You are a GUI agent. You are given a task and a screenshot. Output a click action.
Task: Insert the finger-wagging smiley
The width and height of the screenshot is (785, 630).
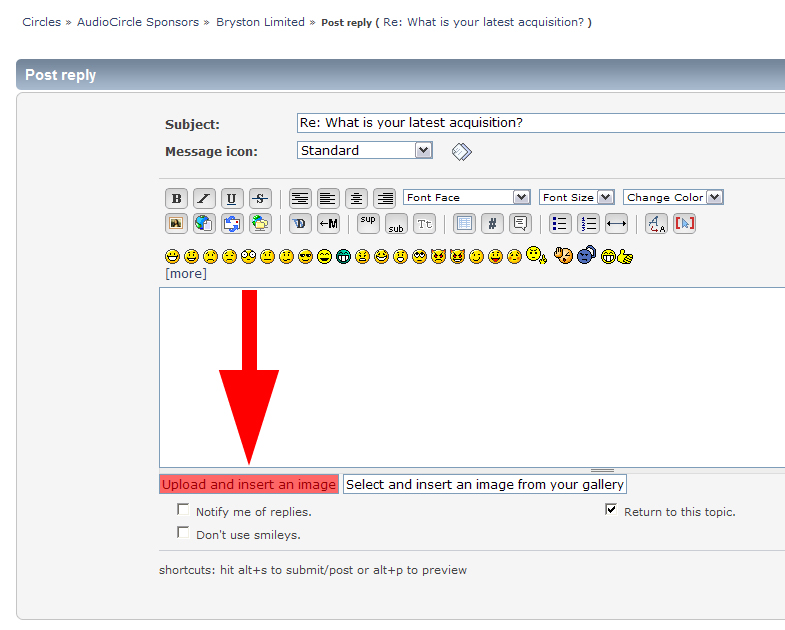537,255
